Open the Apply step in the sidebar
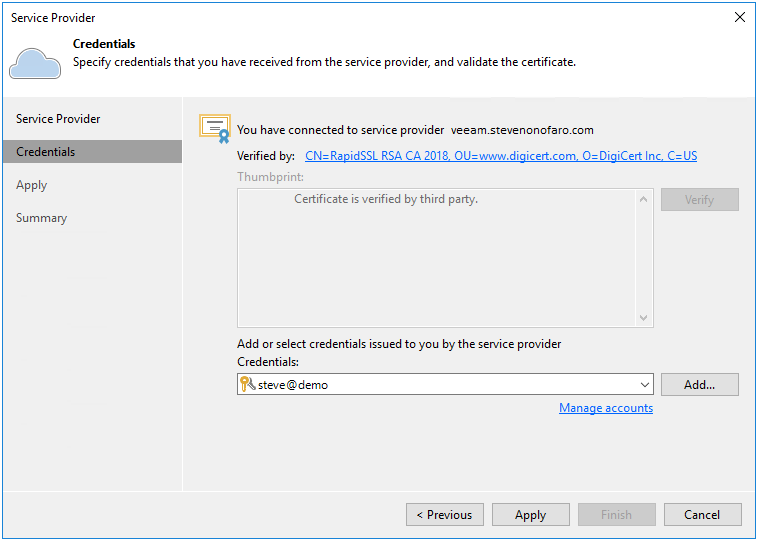This screenshot has width=758, height=542. pos(32,185)
